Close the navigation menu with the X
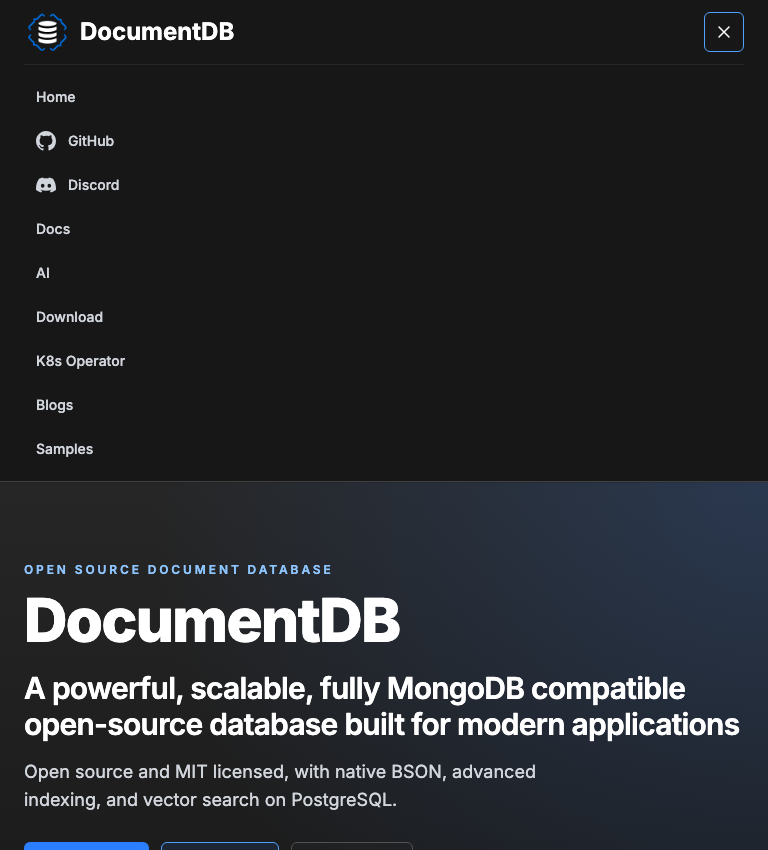768x850 pixels. point(724,32)
